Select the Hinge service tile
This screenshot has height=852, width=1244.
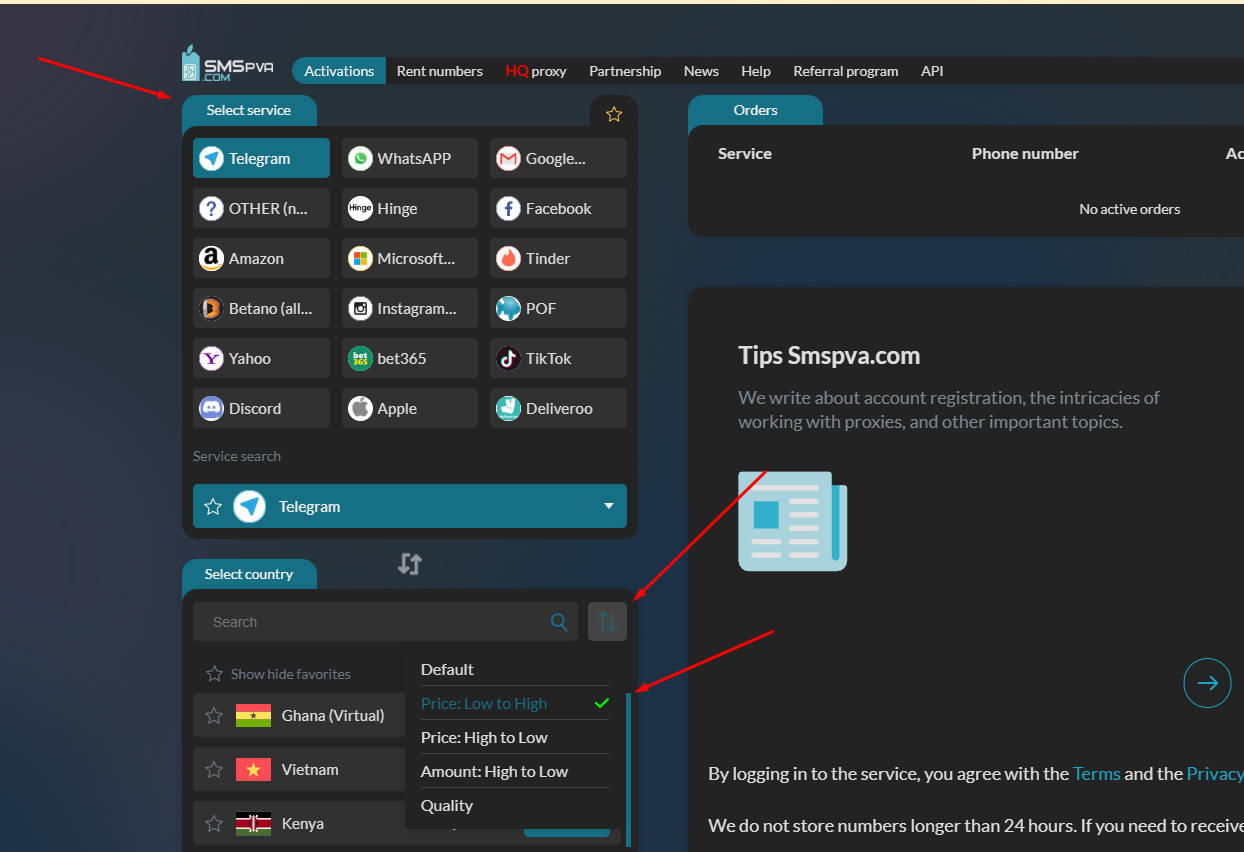click(x=410, y=208)
